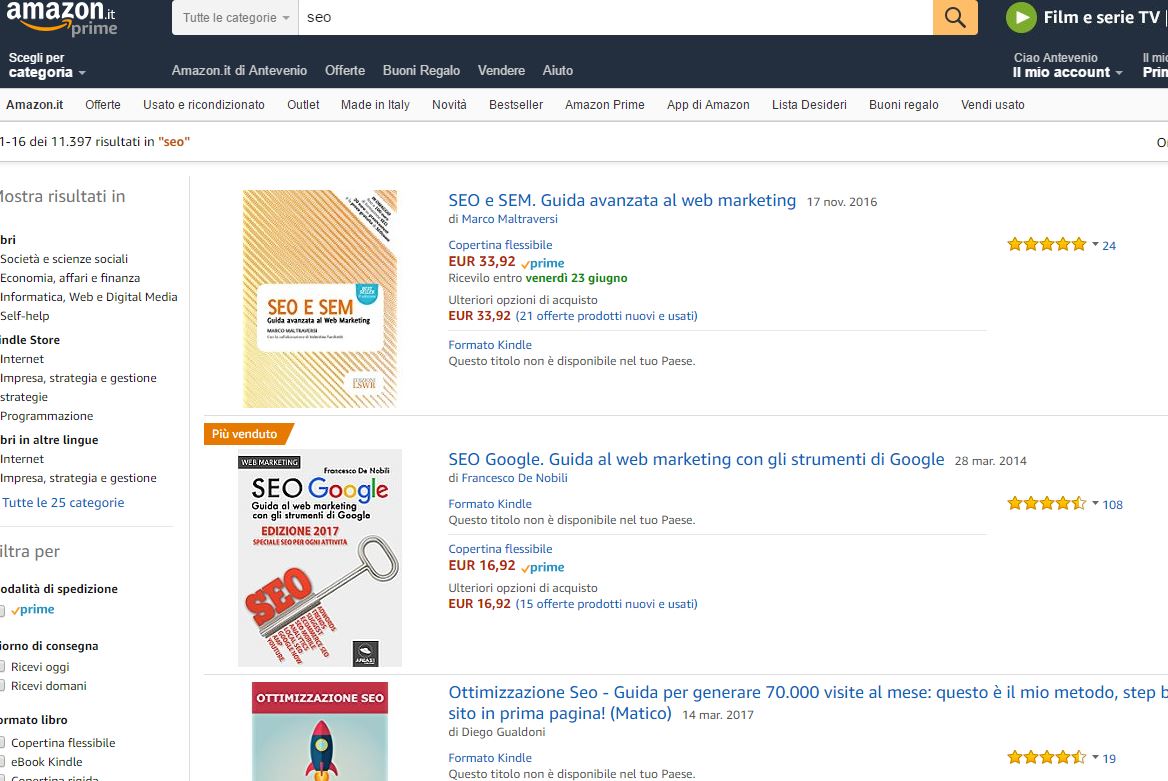Select the Outlet tab
Image resolution: width=1168 pixels, height=781 pixels.
303,105
